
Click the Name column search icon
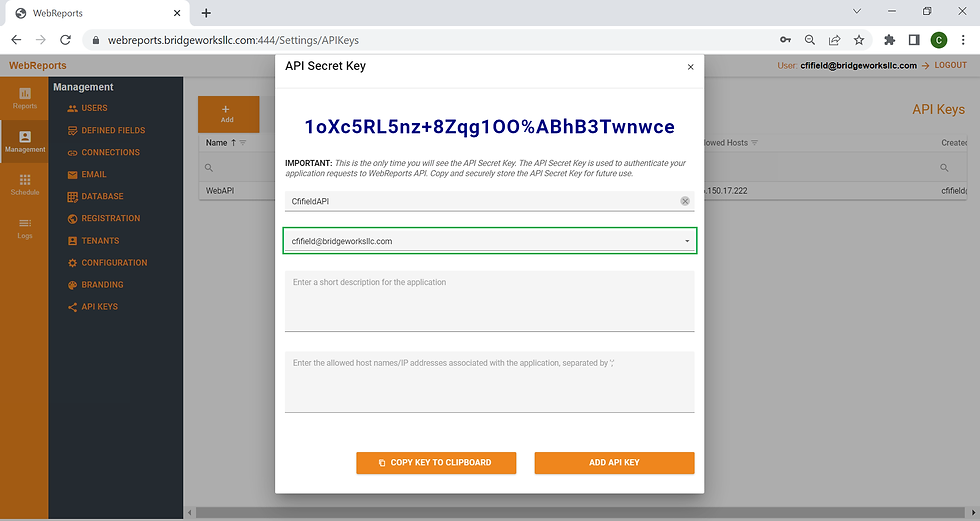click(209, 167)
